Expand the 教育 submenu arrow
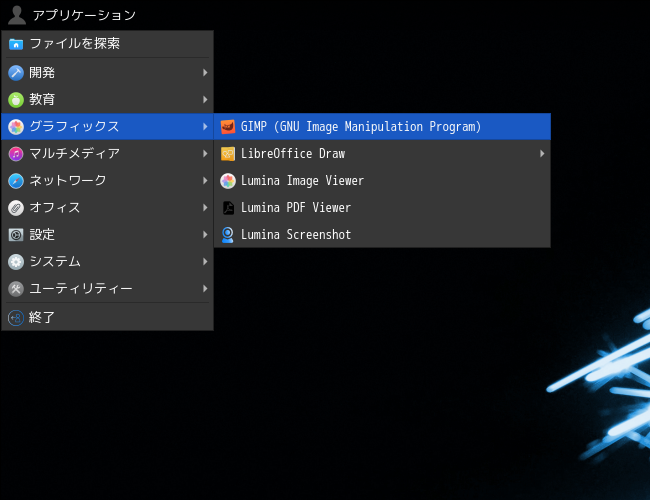650x500 pixels. point(205,100)
